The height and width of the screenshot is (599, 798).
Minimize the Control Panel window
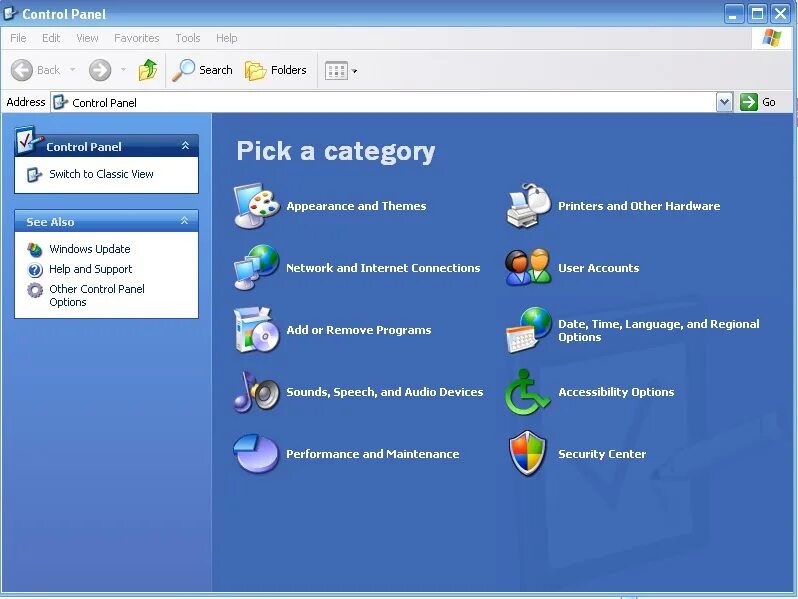click(734, 14)
